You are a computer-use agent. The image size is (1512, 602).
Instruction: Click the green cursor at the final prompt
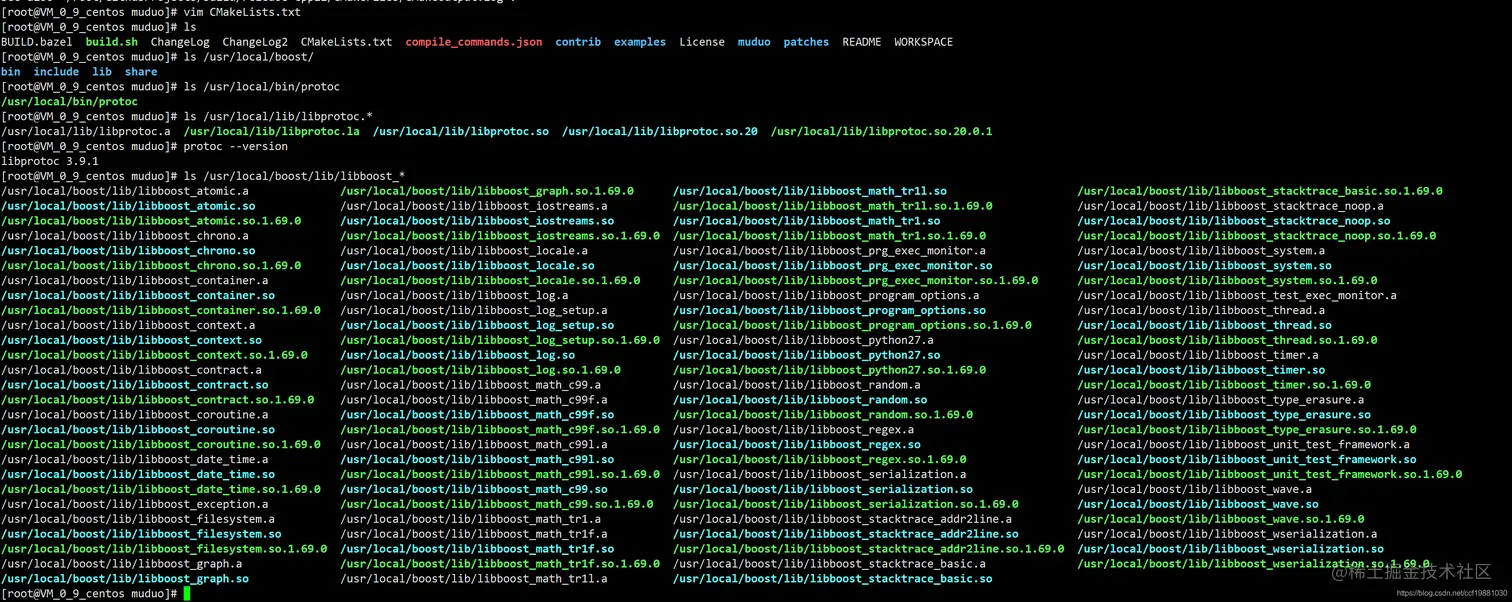tap(187, 594)
